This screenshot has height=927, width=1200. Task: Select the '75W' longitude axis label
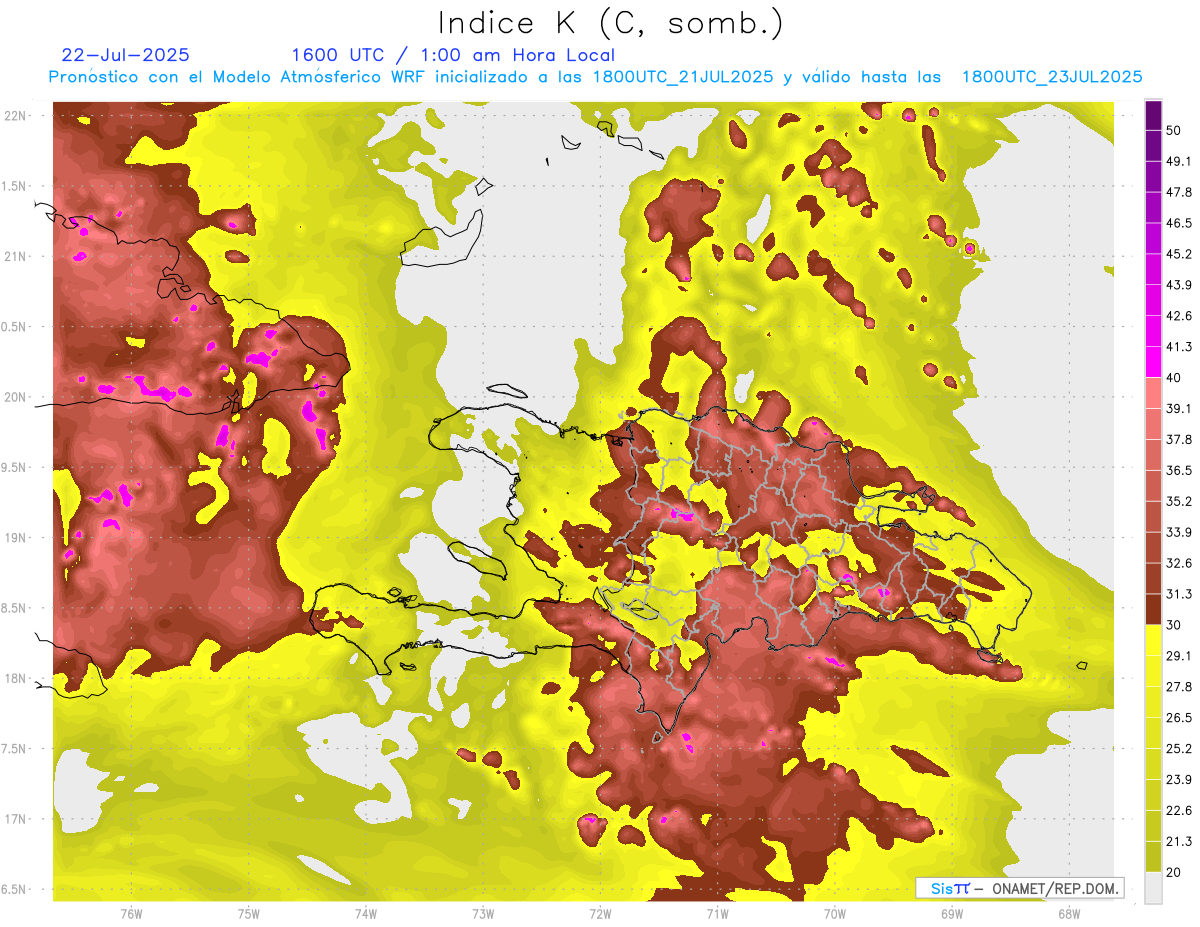[x=248, y=914]
